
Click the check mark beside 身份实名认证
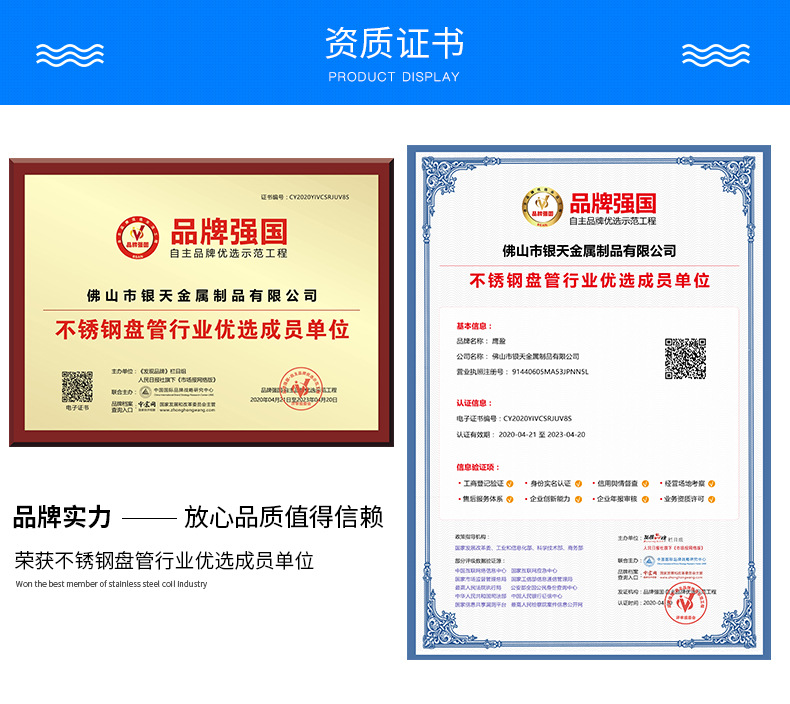(577, 484)
